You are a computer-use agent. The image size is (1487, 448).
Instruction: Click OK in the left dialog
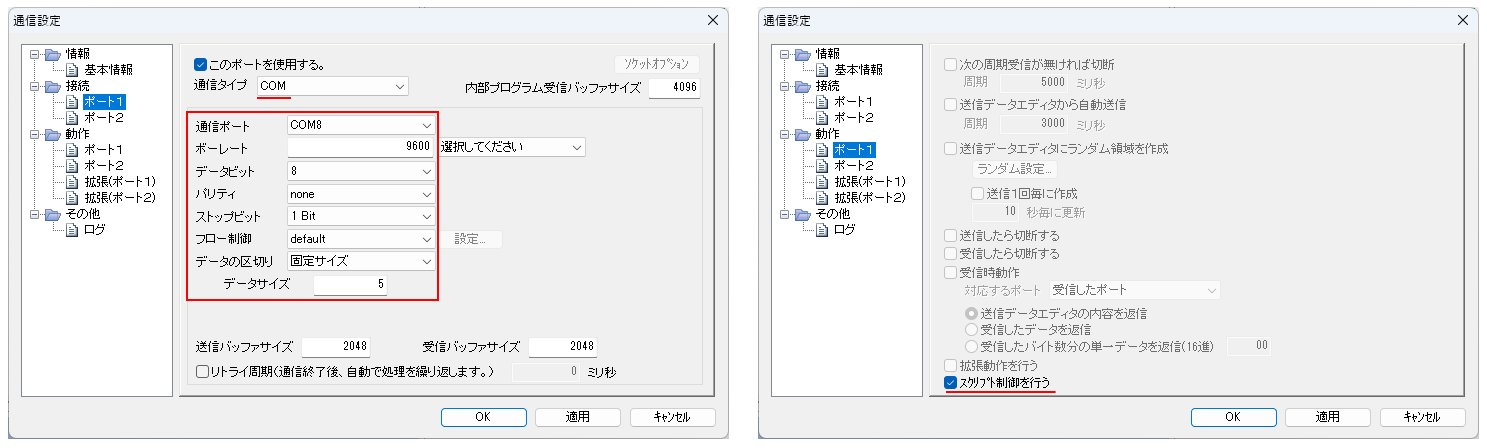point(483,417)
